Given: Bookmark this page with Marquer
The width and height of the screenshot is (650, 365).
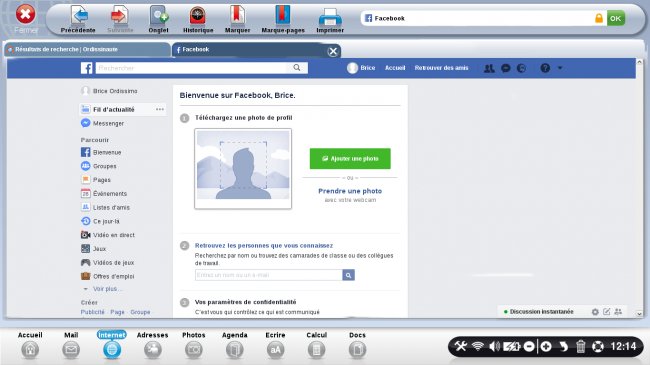Looking at the screenshot, I should click(x=238, y=19).
